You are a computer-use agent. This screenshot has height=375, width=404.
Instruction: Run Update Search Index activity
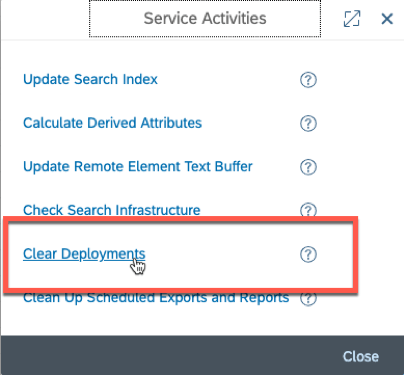click(90, 80)
